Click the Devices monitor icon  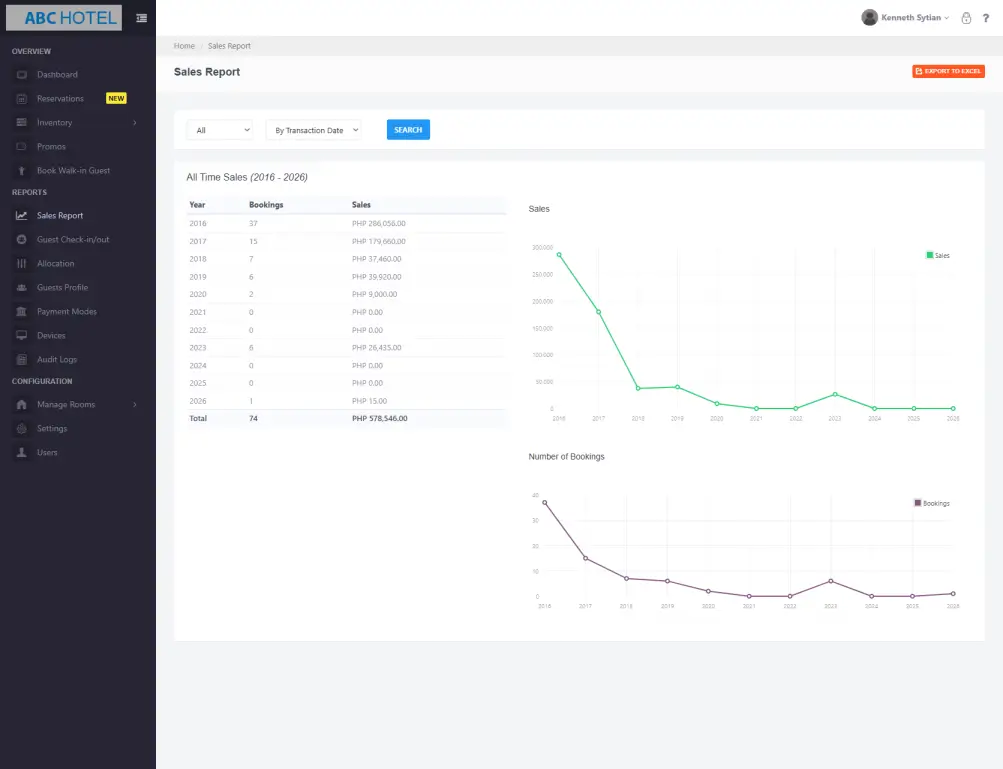pyautogui.click(x=22, y=335)
